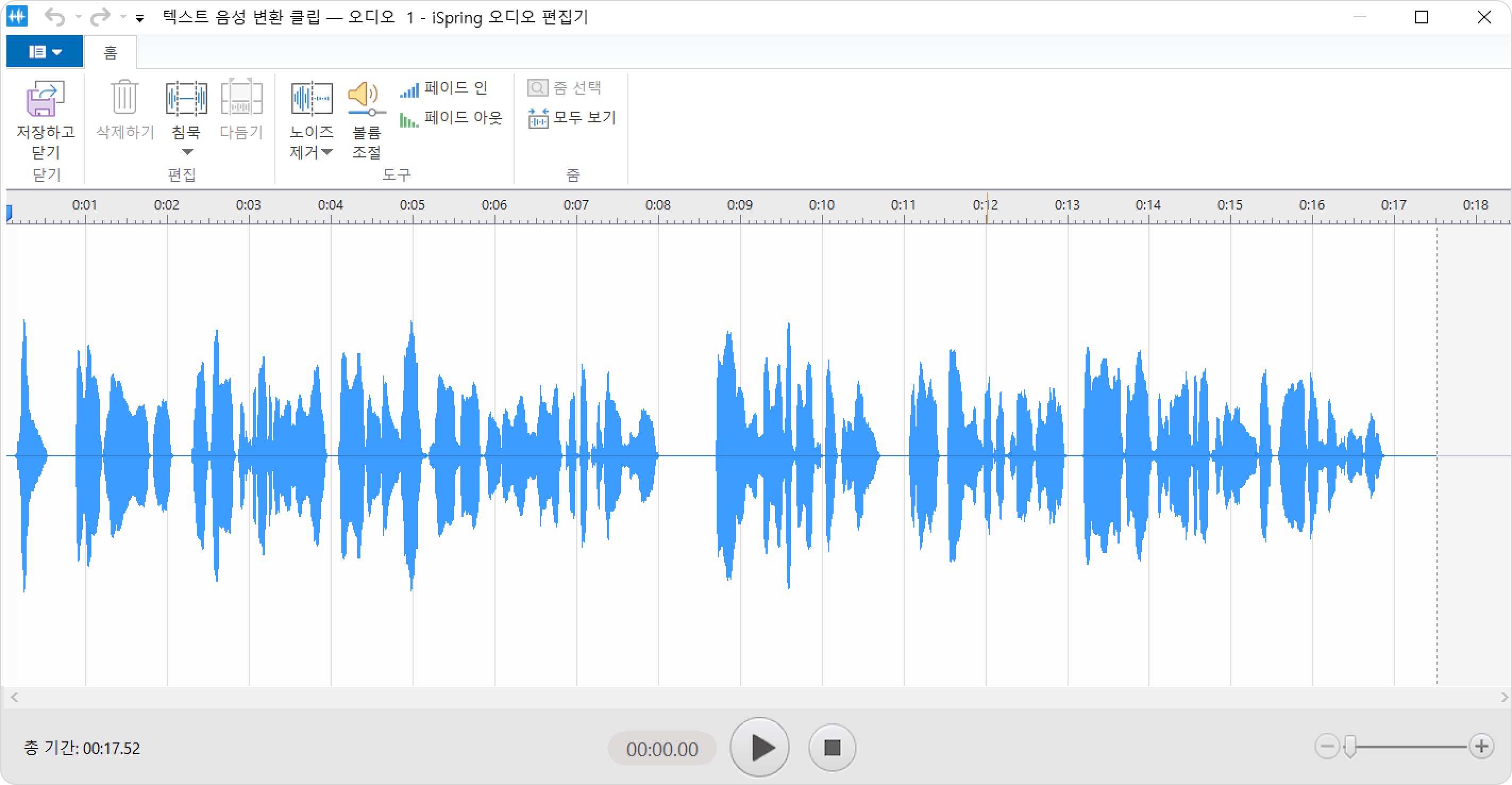Zoom in using the plus button
This screenshot has height=785, width=1512.
coord(1481,746)
